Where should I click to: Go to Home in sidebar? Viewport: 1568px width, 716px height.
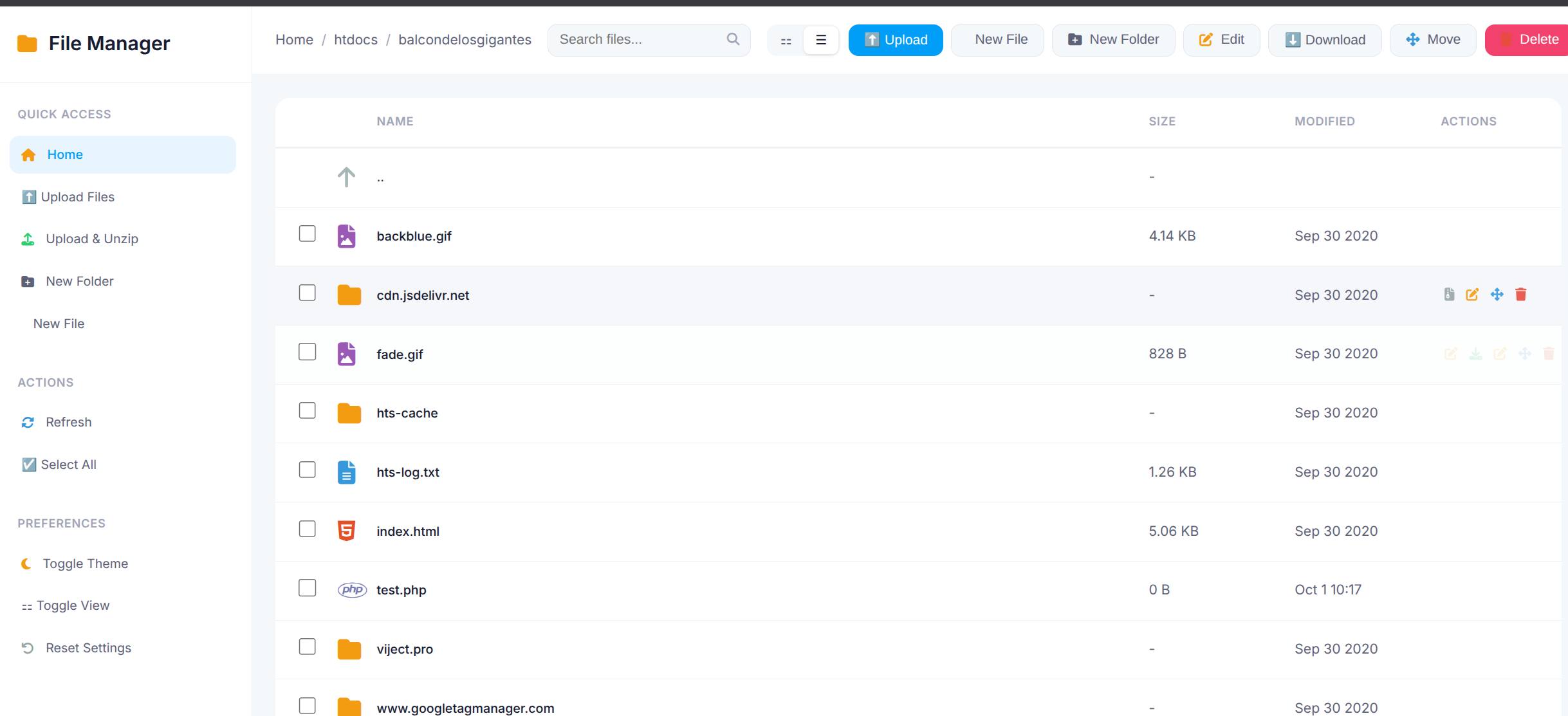pos(123,154)
